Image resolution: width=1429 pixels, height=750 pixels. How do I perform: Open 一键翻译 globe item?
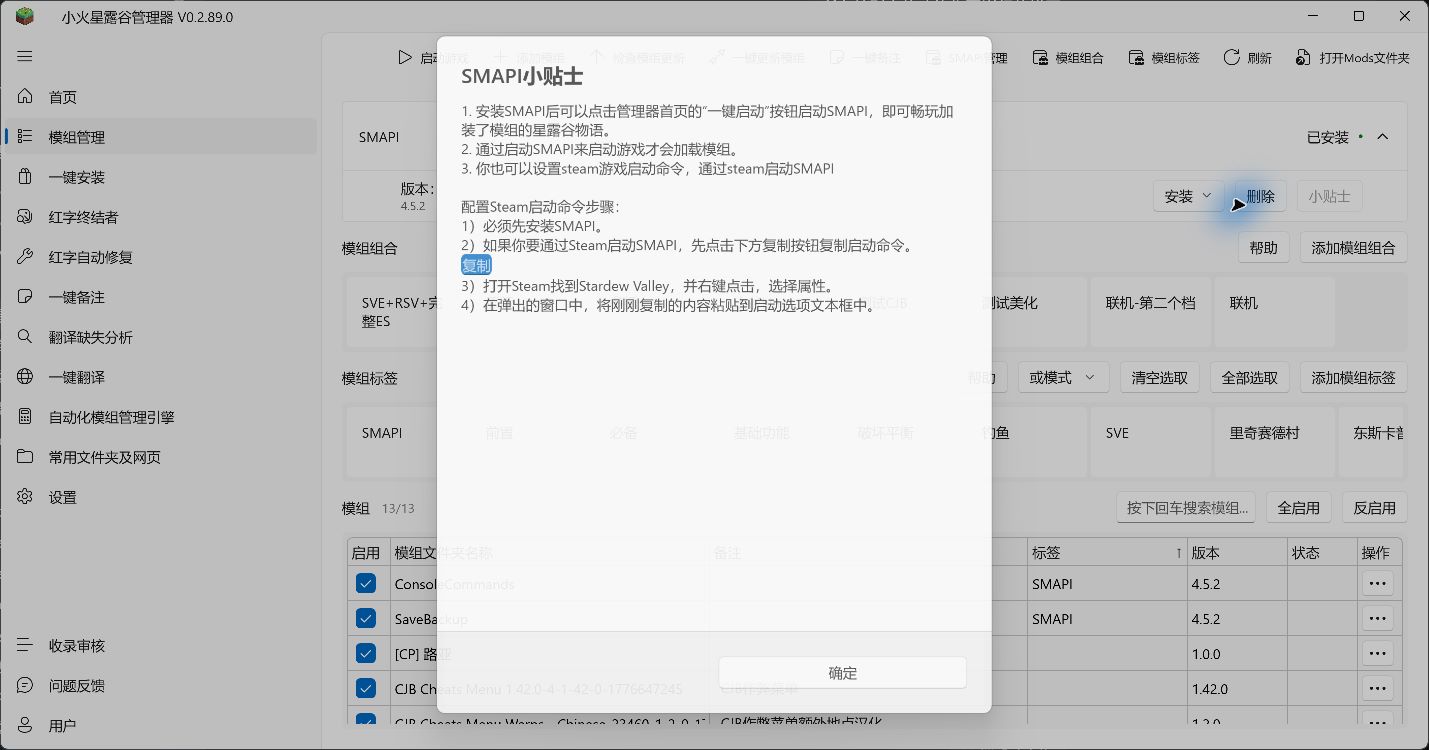click(x=160, y=377)
